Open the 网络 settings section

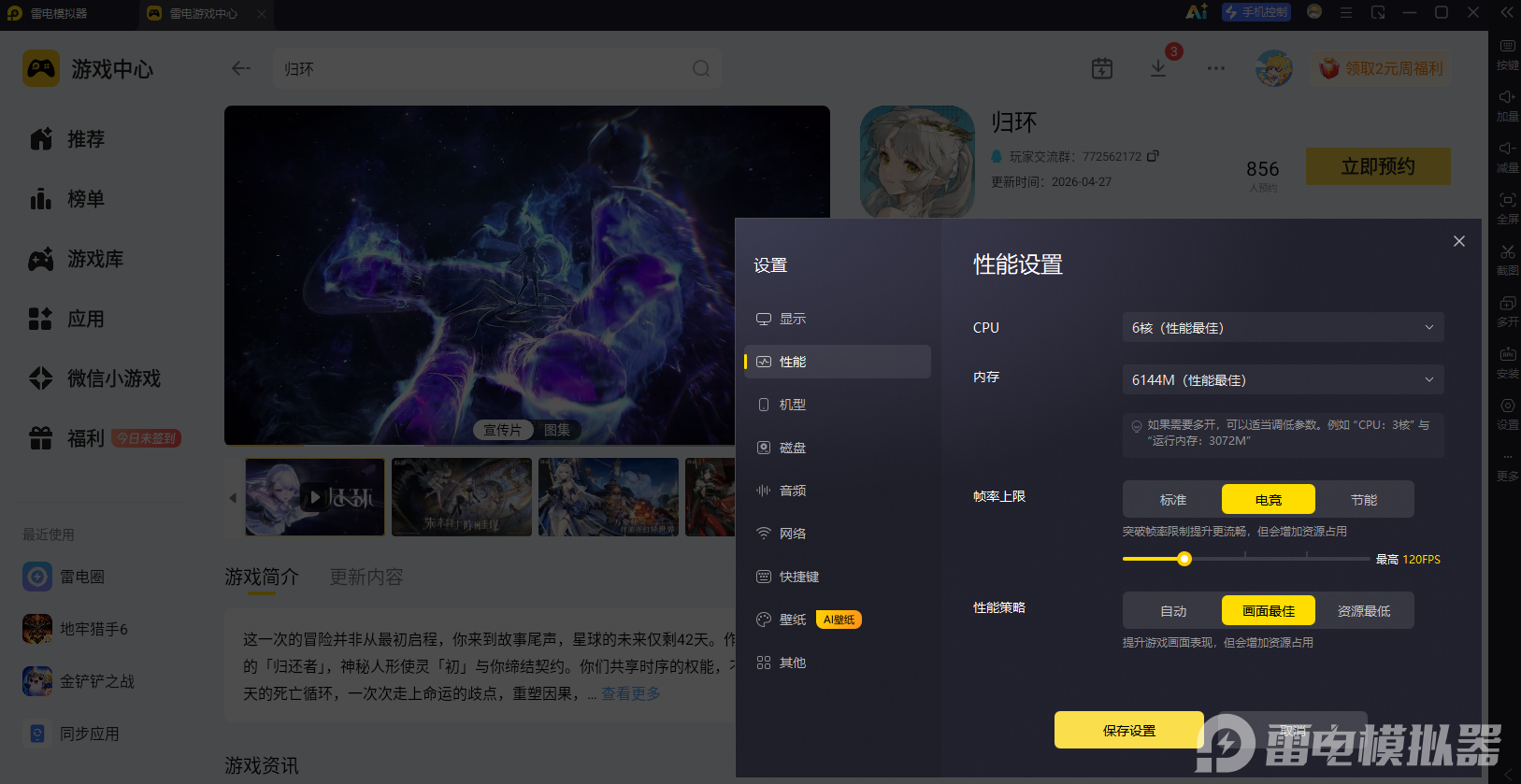[x=837, y=534]
